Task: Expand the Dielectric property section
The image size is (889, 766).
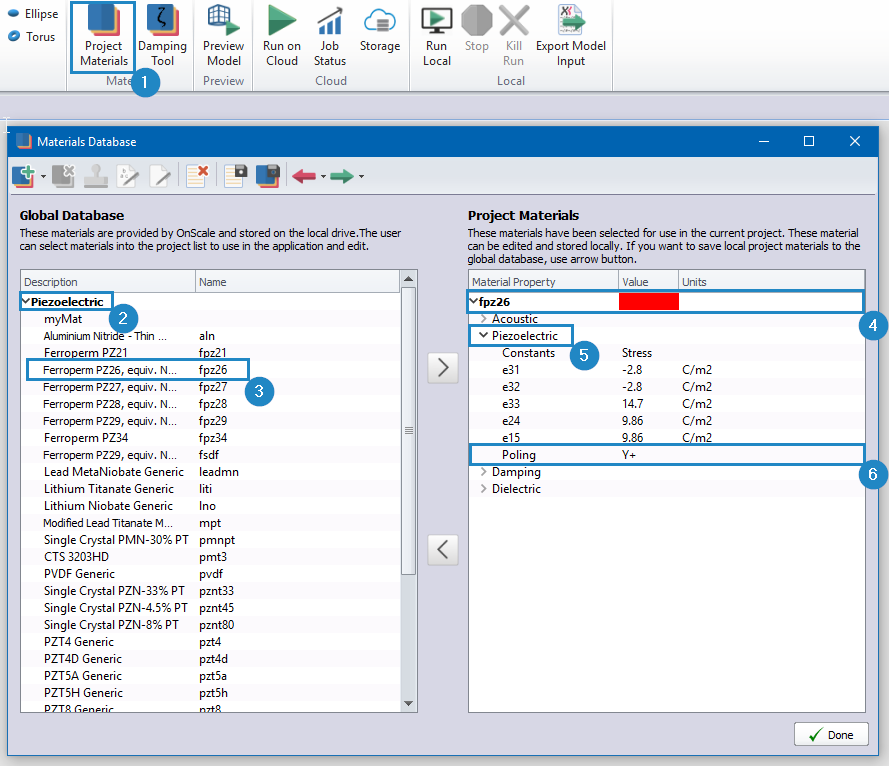Action: click(484, 489)
